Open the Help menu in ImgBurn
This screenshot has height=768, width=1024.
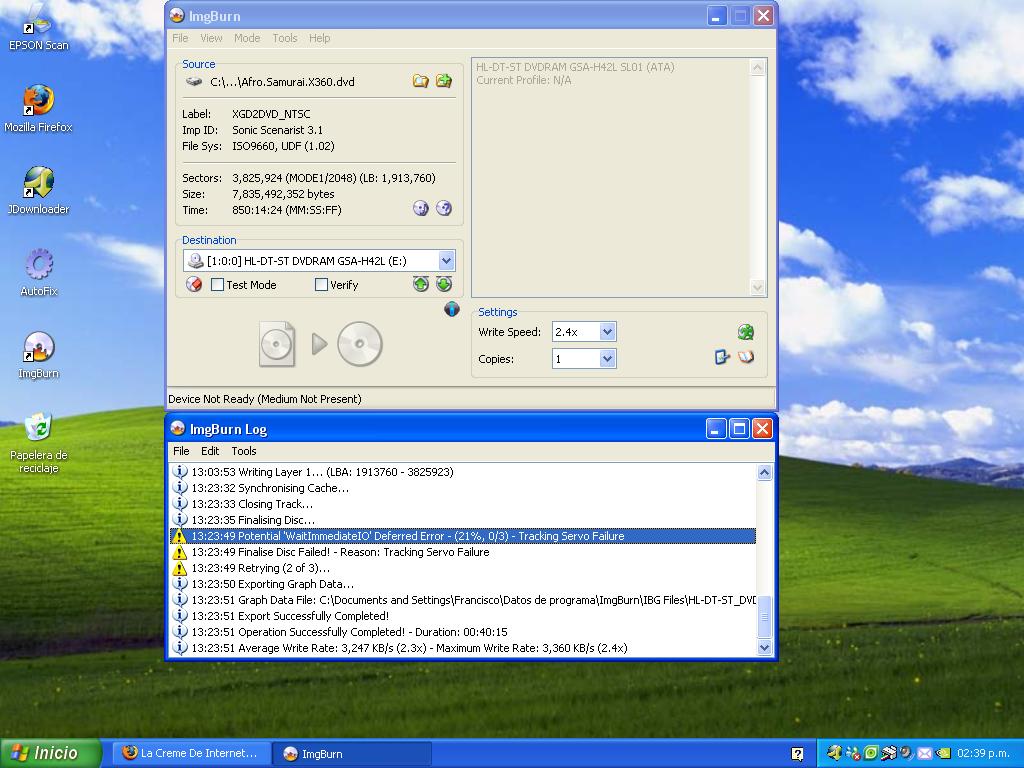click(319, 38)
